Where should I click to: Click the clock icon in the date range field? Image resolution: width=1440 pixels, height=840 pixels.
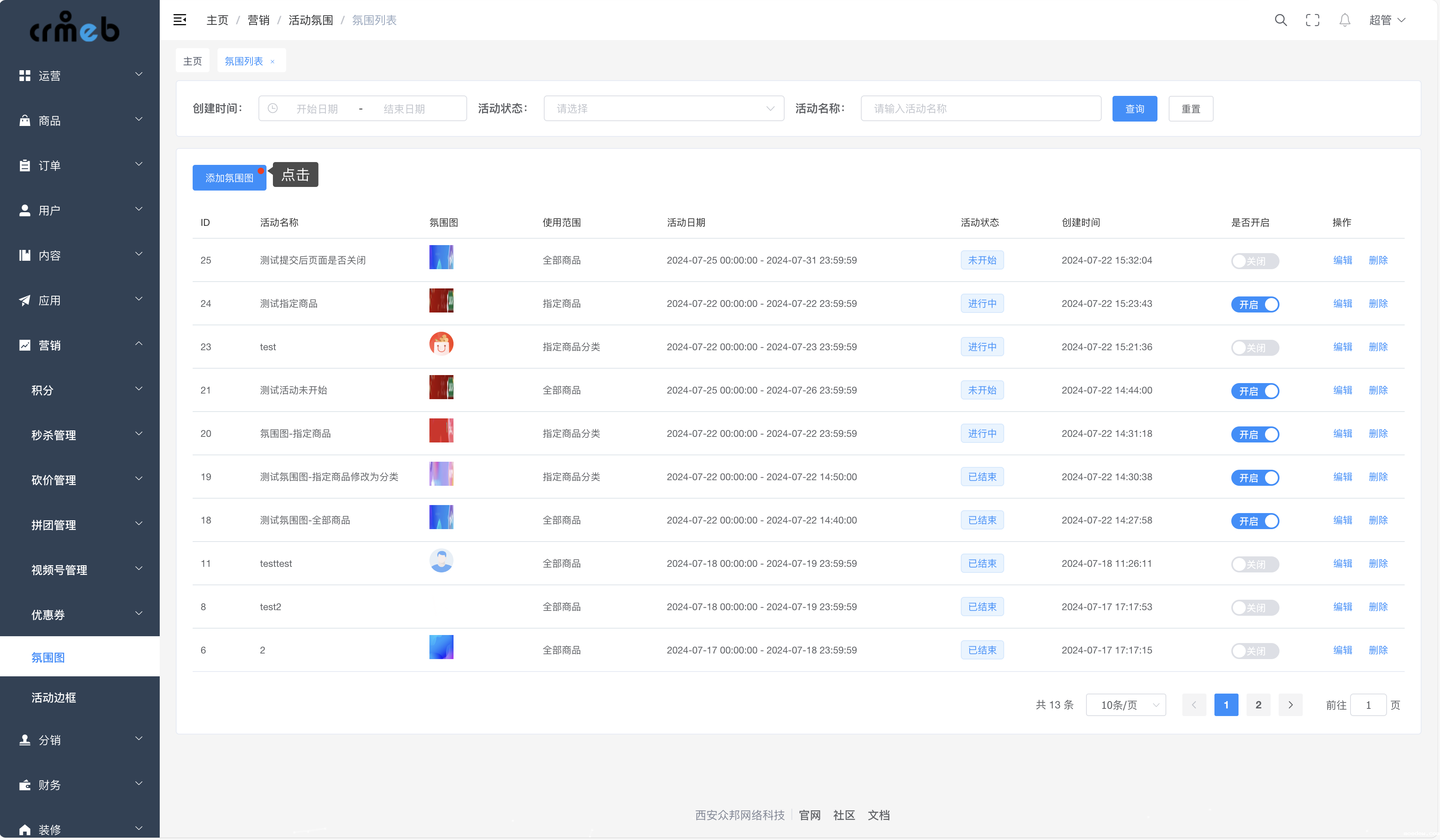tap(273, 108)
